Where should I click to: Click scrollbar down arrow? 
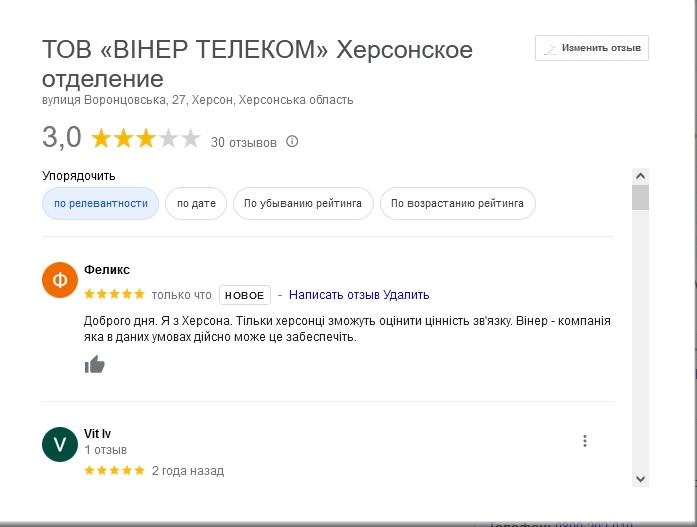640,479
